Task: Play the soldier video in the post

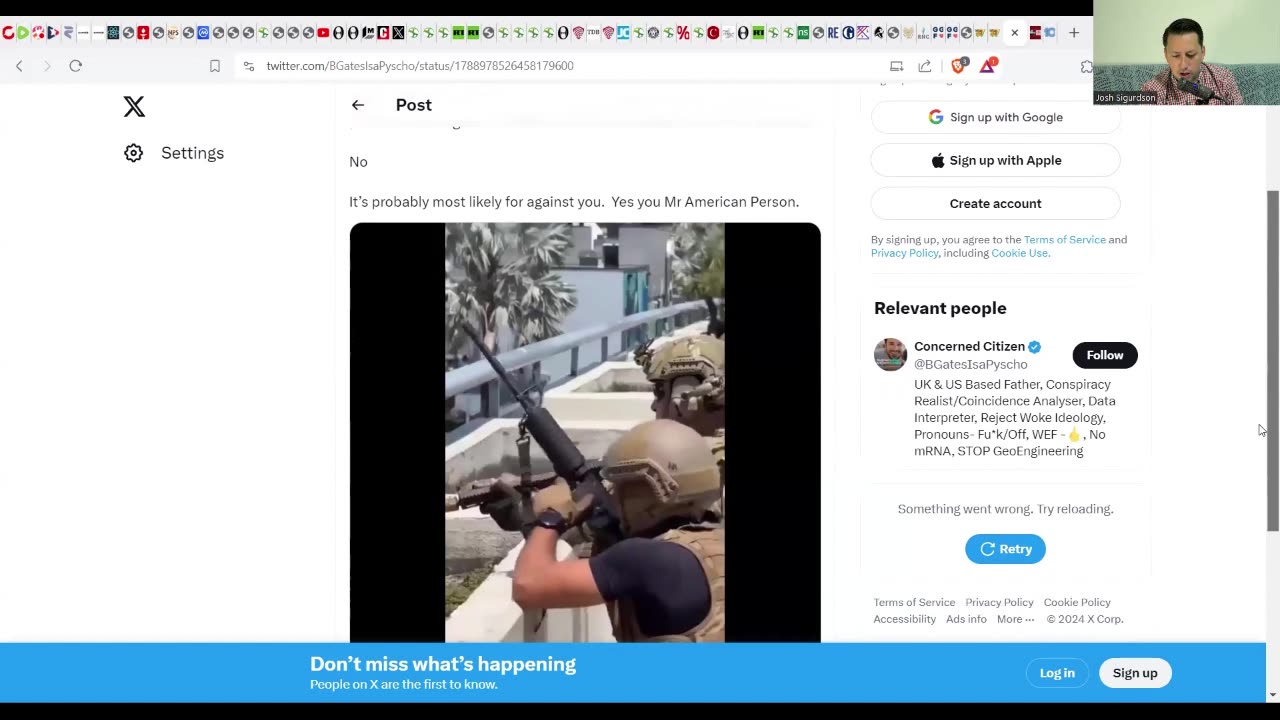Action: [x=585, y=432]
